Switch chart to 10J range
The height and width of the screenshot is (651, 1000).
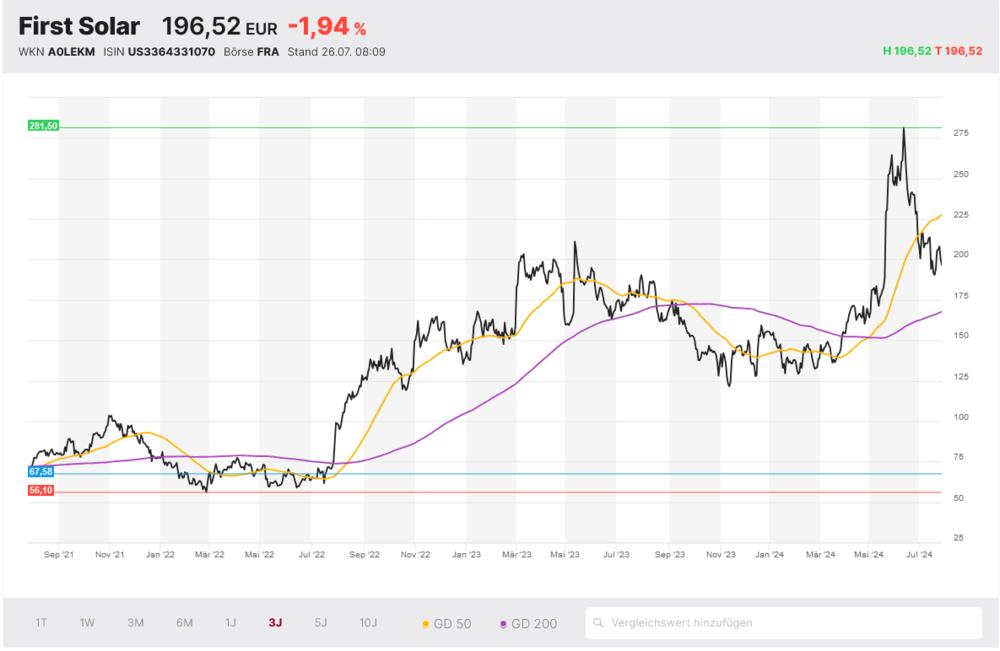click(368, 622)
